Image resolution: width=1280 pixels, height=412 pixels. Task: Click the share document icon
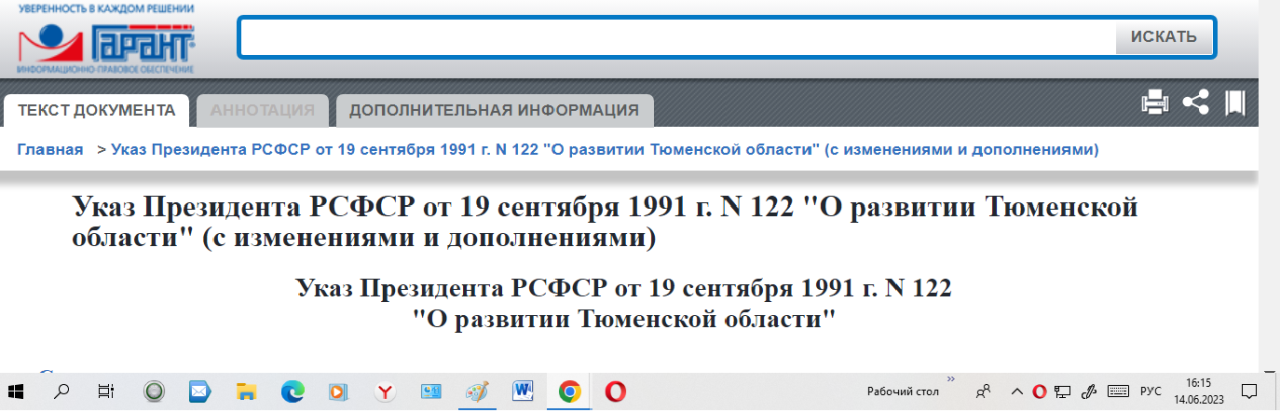[x=1196, y=103]
